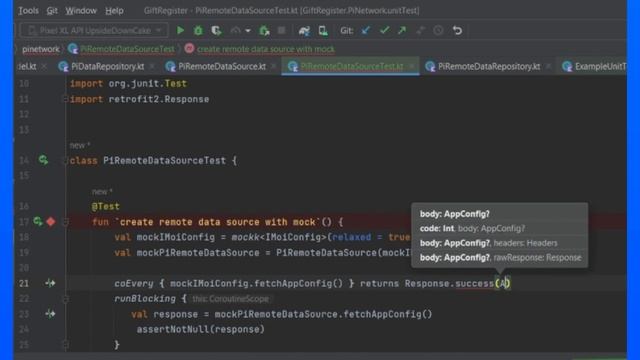Click 'new *' hint above class declaration
640x360 pixels.
tap(80, 145)
